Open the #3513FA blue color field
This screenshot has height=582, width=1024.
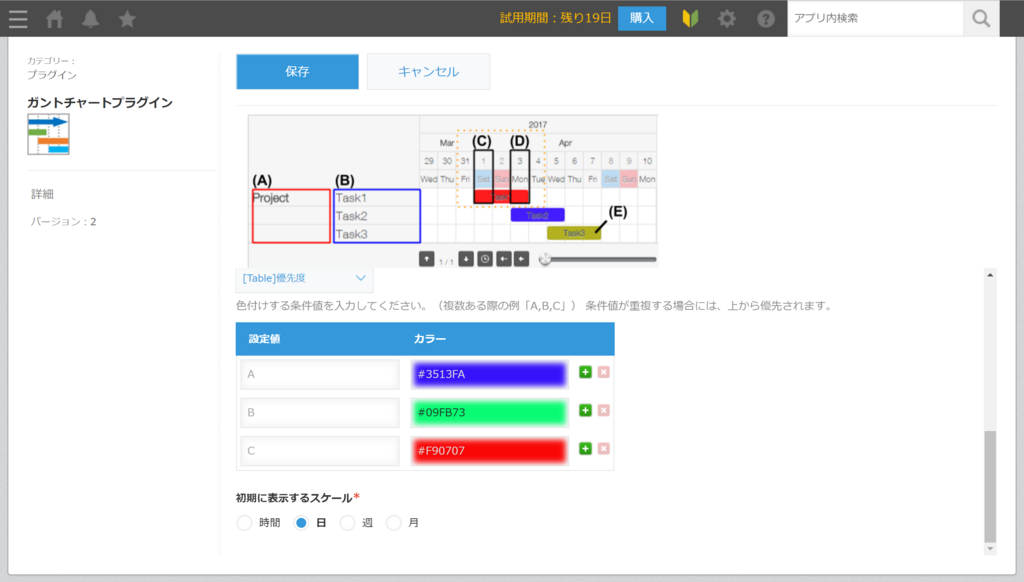click(489, 374)
